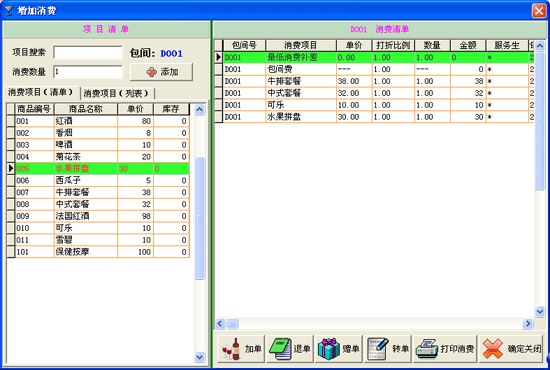Image resolution: width=550 pixels, height=370 pixels.
Task: Click the 数量 column header
Action: coord(432,45)
